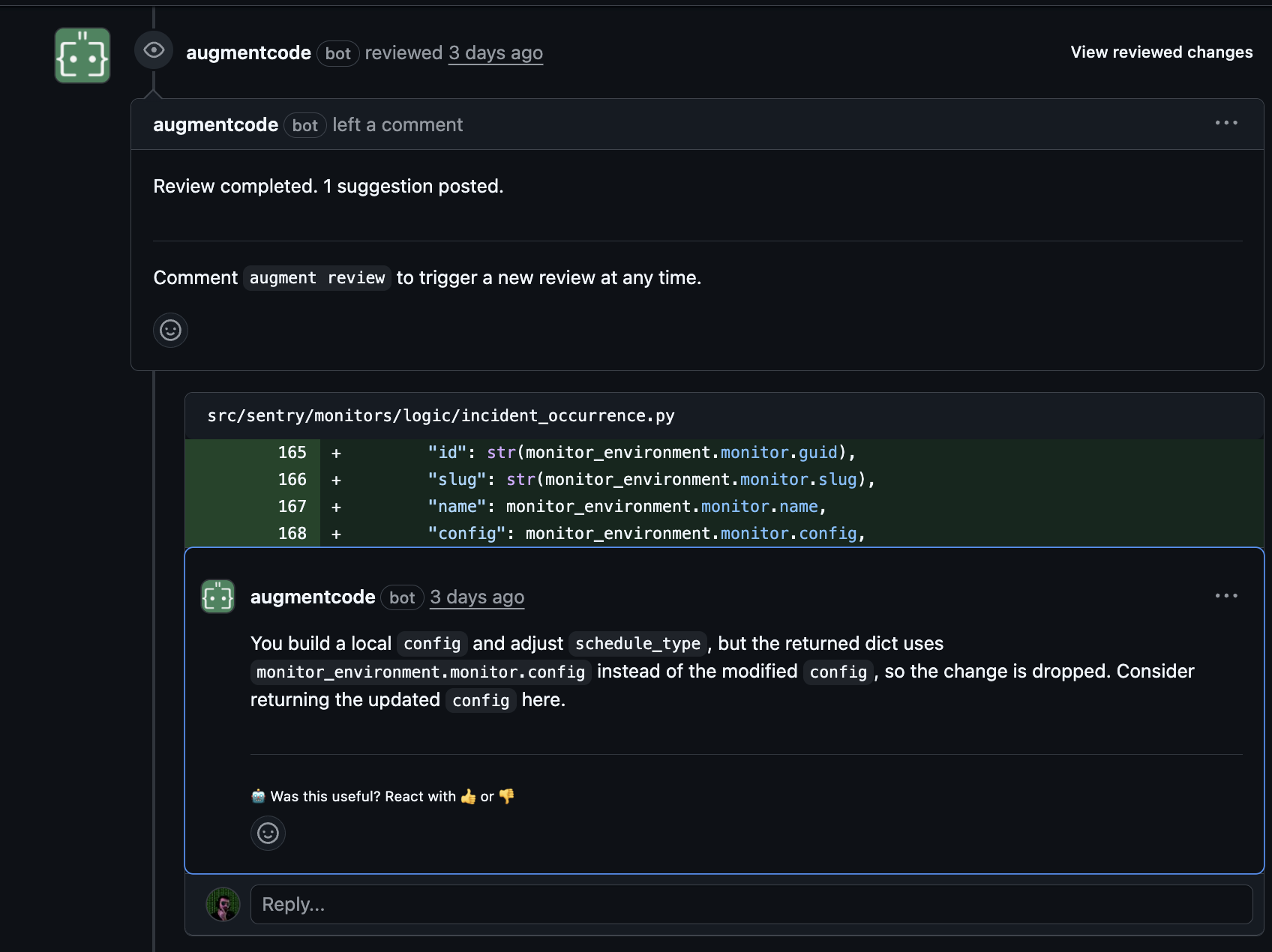The image size is (1272, 952).
Task: Click the augmentcode reviewer name
Action: (x=249, y=52)
